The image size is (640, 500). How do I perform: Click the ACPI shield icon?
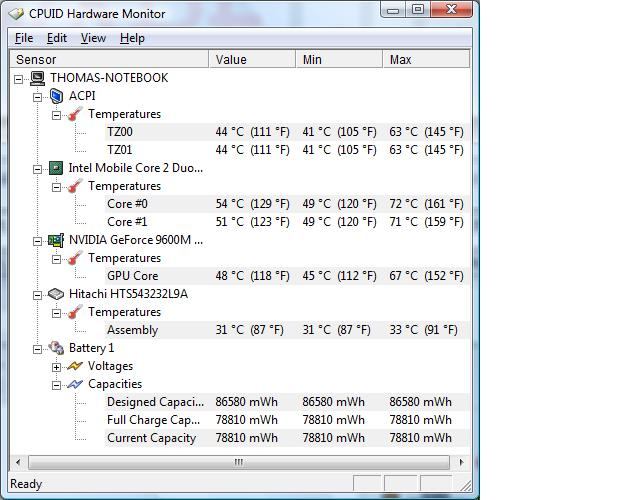tap(56, 96)
